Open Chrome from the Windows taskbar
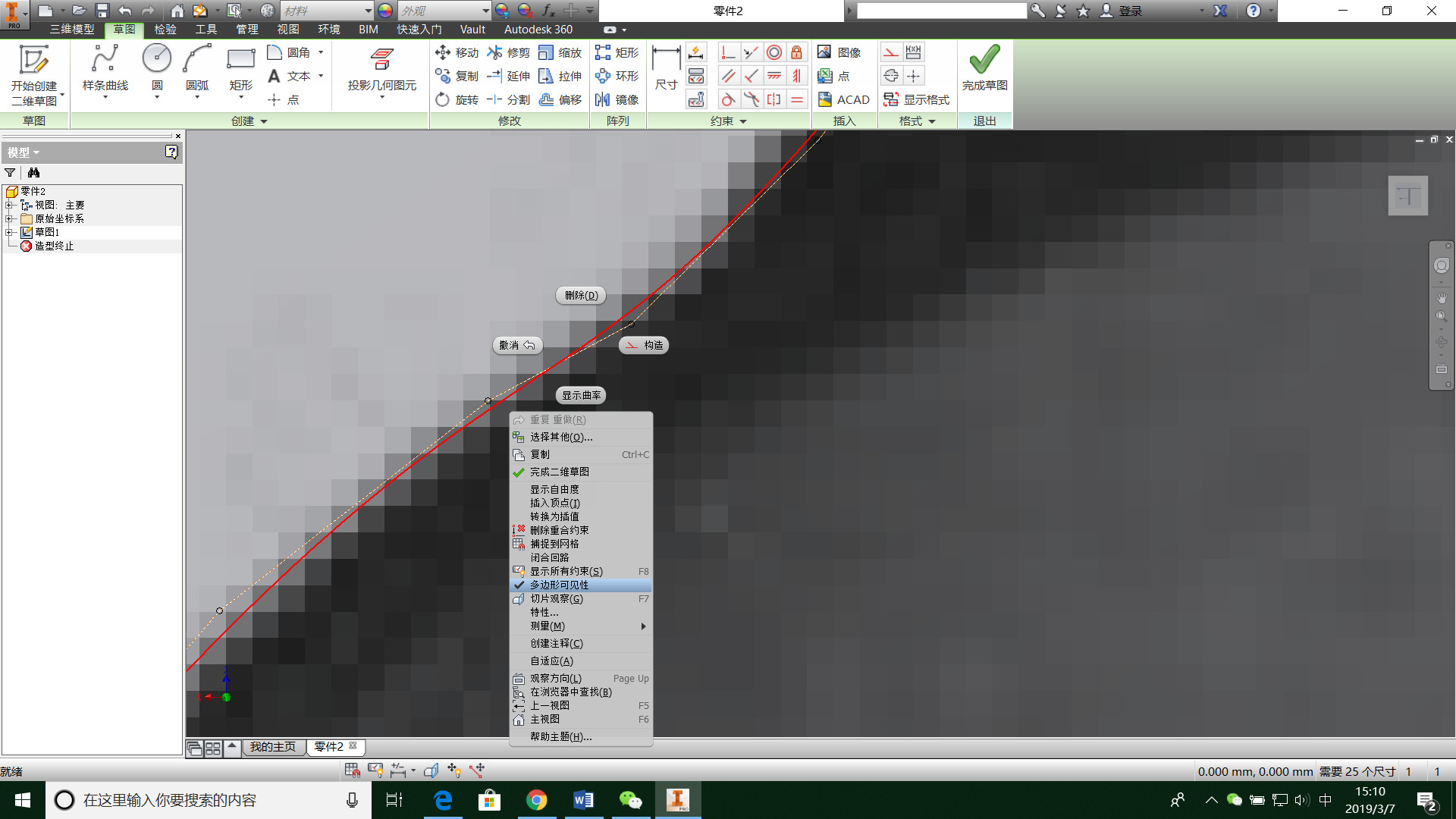 click(537, 800)
